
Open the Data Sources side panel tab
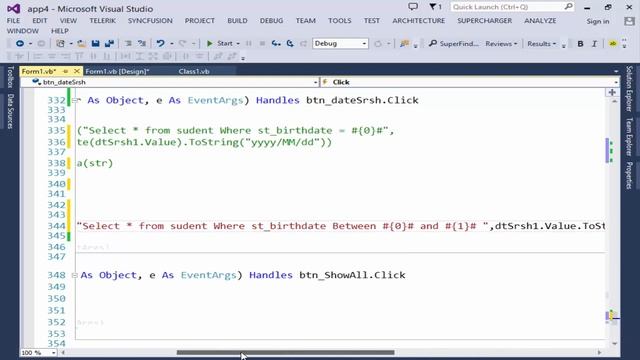[x=11, y=111]
